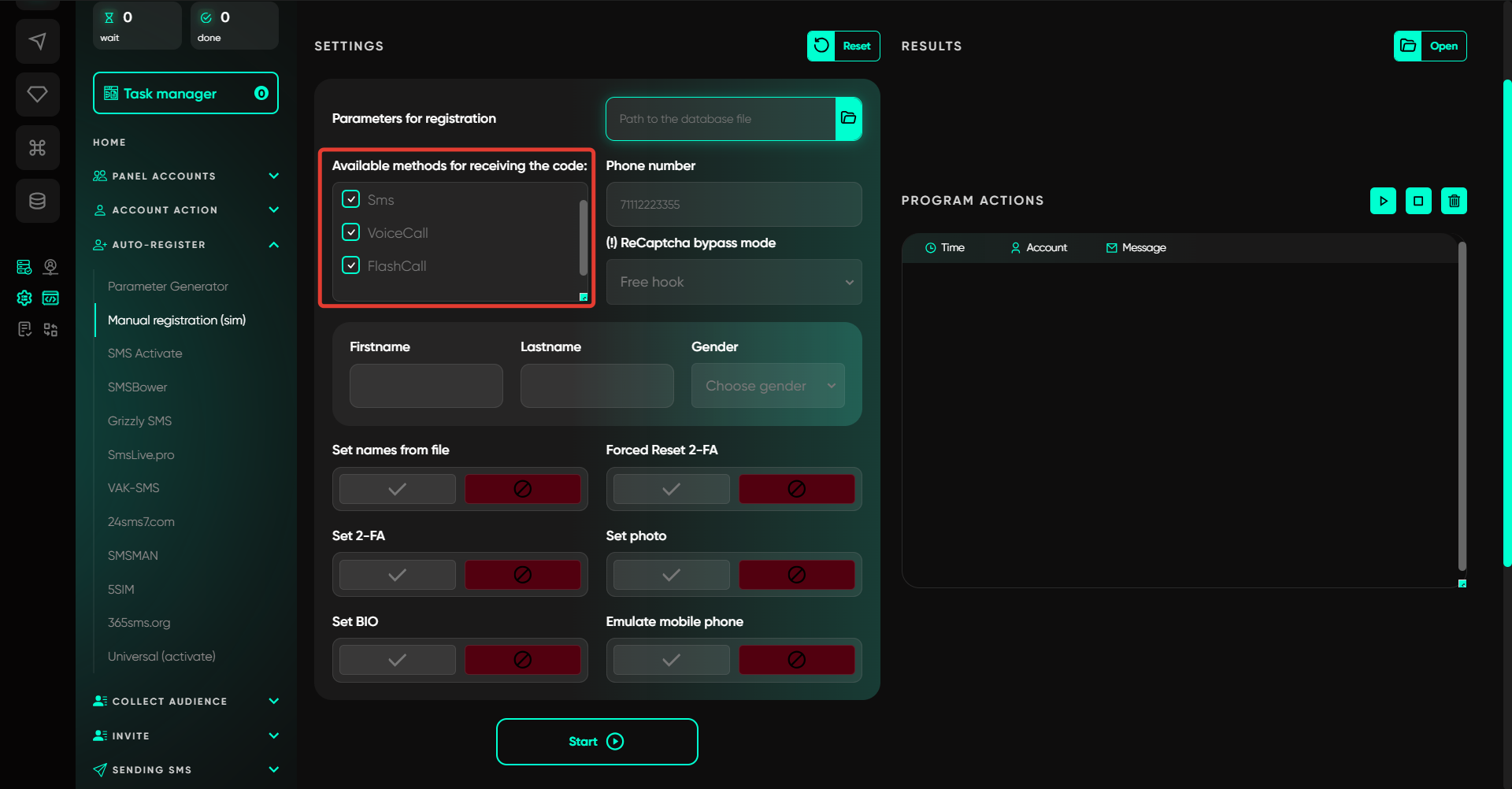This screenshot has width=1512, height=789.
Task: Click the command symbol icon in sidebar
Action: 37,148
